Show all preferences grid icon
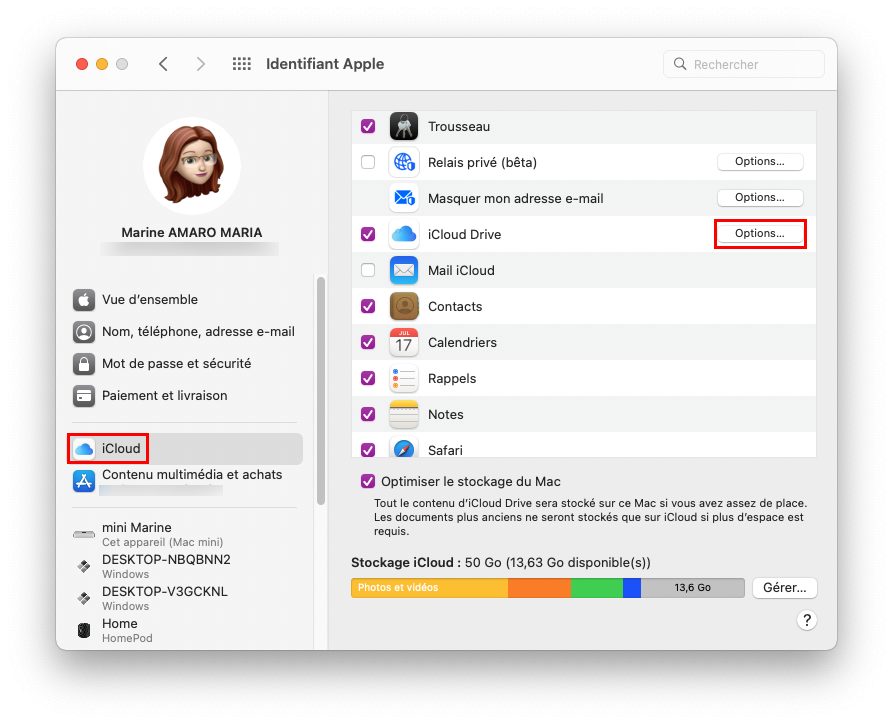This screenshot has width=893, height=724. click(x=241, y=64)
